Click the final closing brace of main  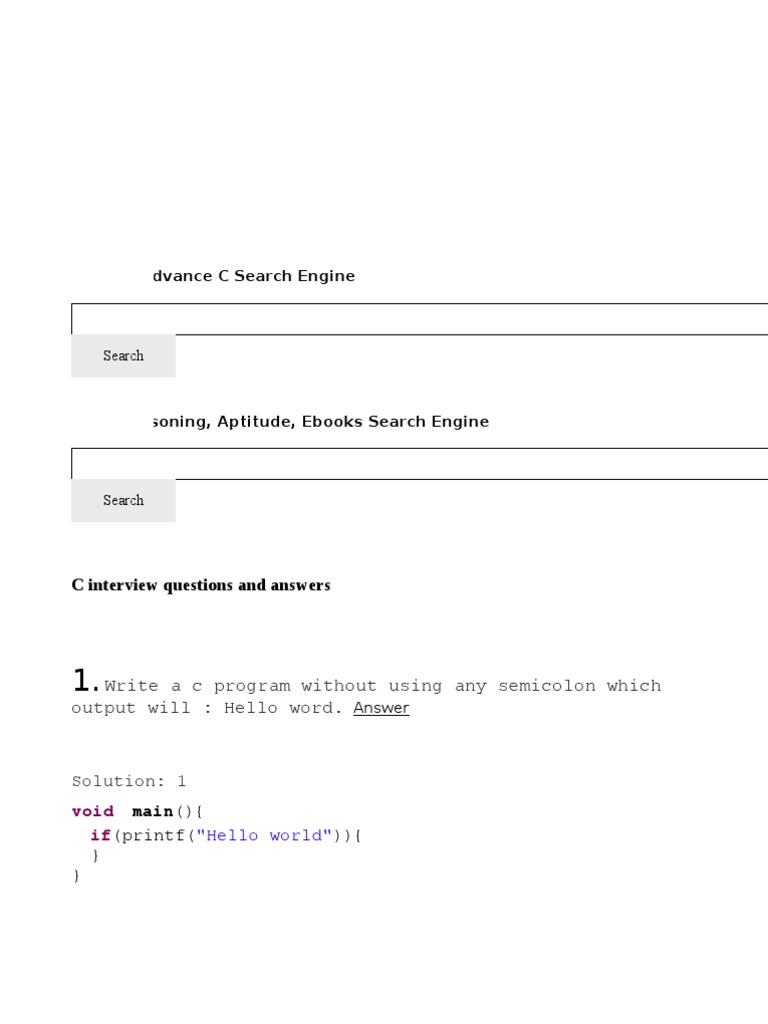76,876
